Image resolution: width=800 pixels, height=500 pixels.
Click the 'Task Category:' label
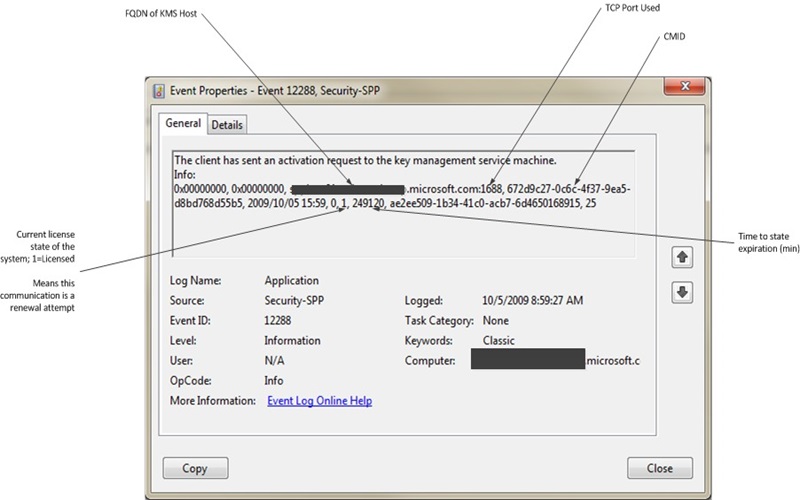[439, 321]
